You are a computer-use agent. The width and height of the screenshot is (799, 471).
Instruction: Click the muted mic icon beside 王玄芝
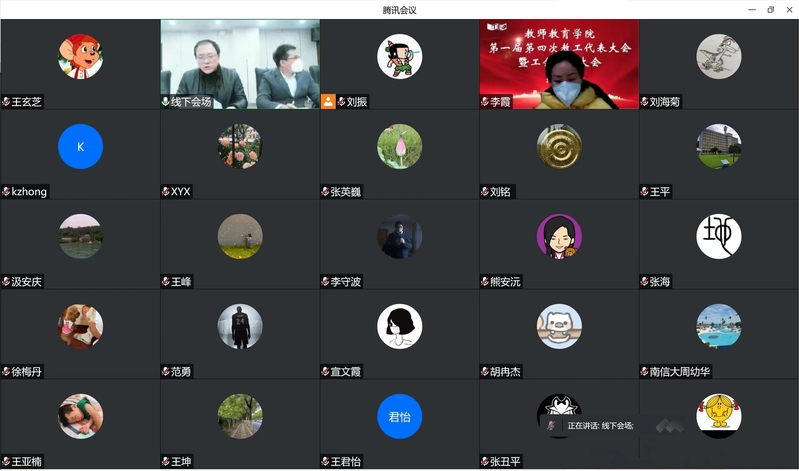(6, 102)
